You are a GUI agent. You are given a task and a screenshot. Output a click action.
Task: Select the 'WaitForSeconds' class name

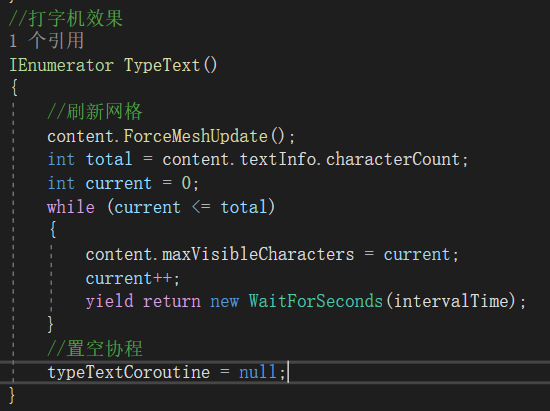316,302
